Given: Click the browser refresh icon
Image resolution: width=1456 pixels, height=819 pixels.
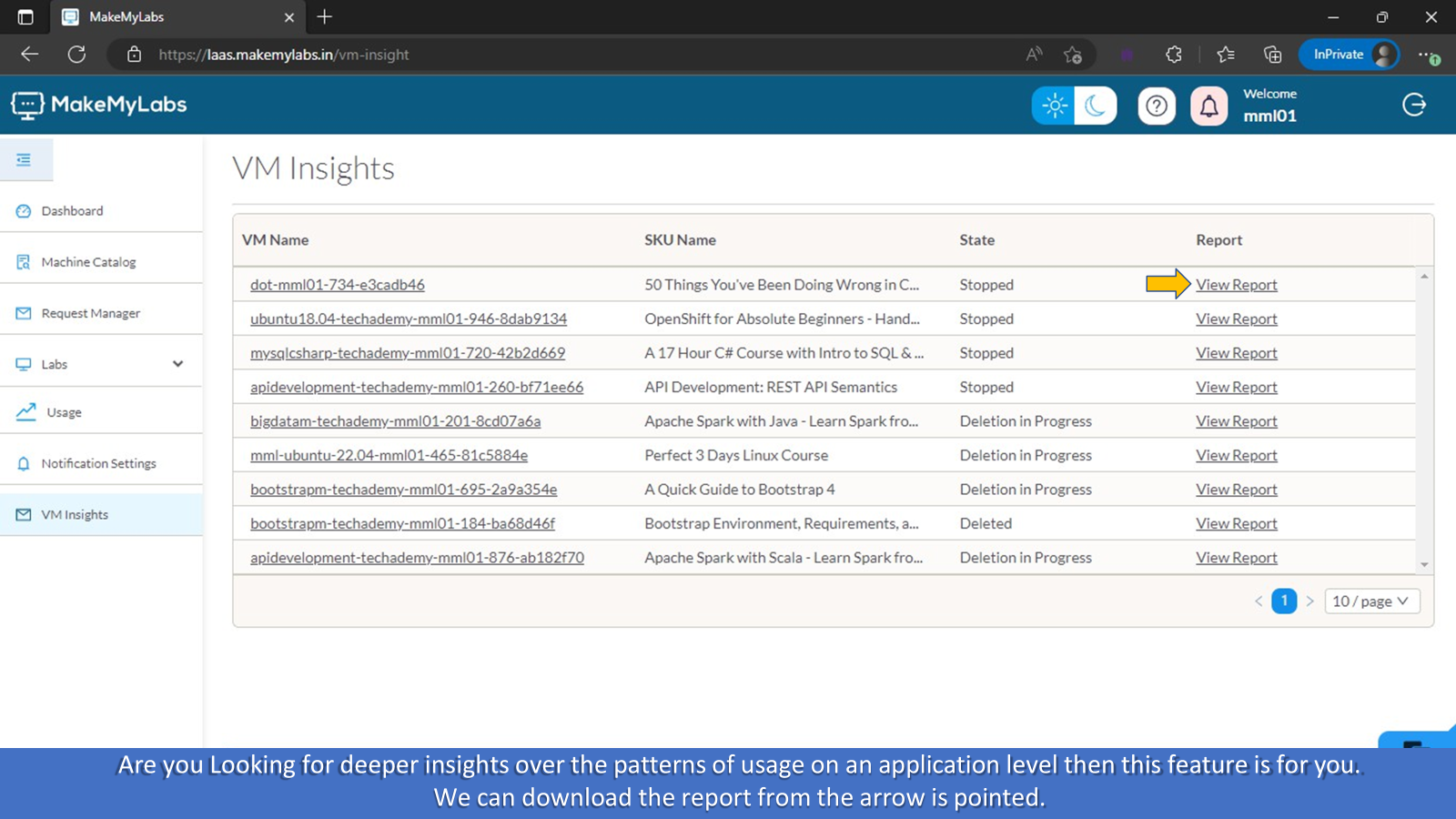Looking at the screenshot, I should (x=77, y=55).
